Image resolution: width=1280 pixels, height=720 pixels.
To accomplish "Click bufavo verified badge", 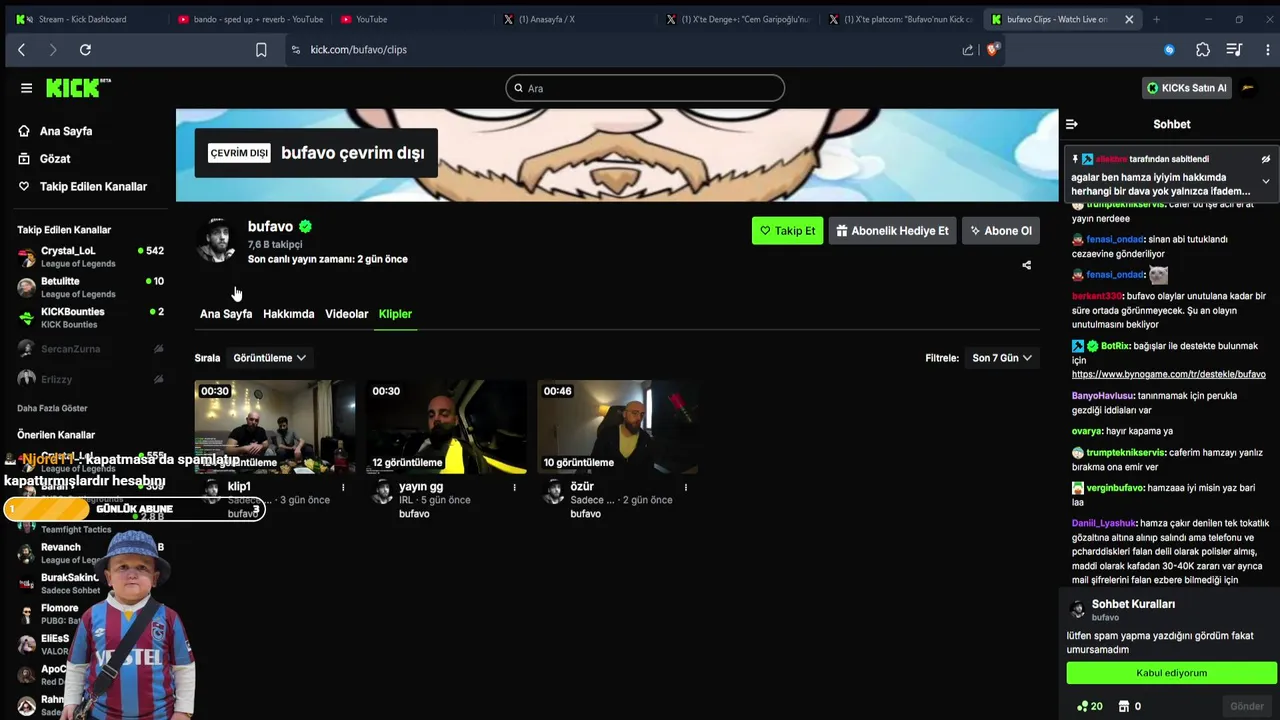I will point(305,227).
